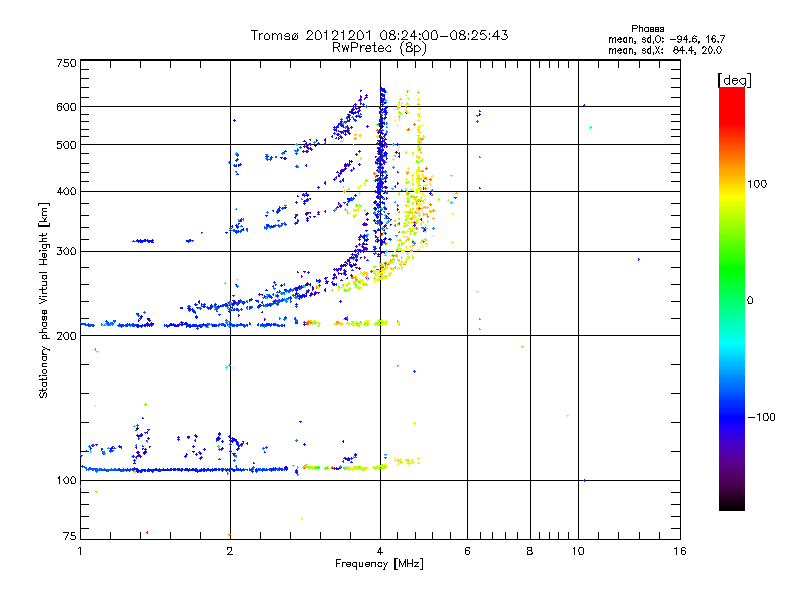Screen dimensions: 800x600
Task: Click the 16 MHz frequency tick label
Action: [680, 551]
